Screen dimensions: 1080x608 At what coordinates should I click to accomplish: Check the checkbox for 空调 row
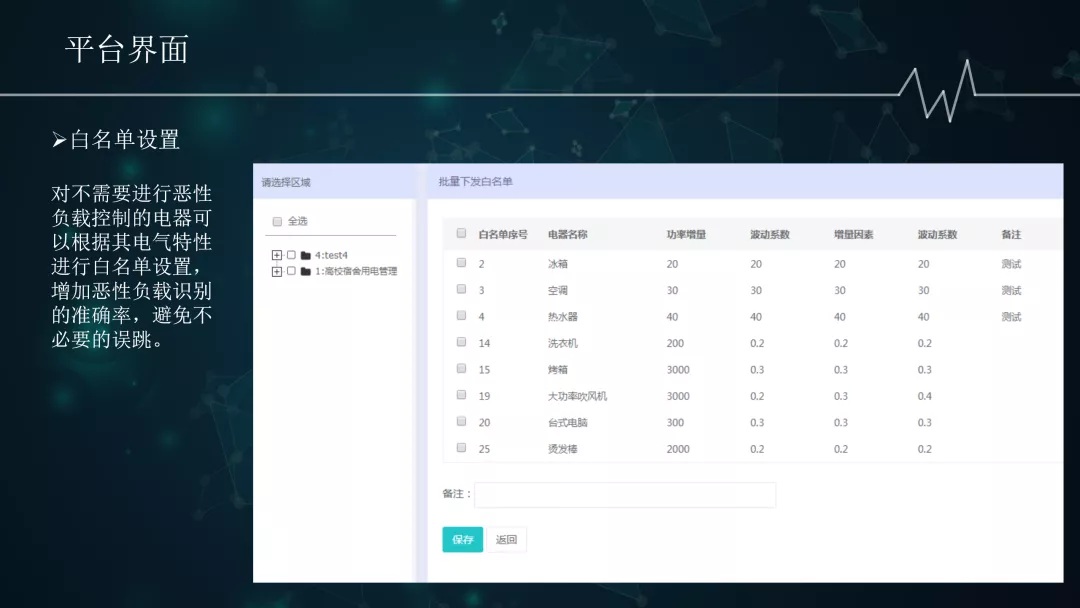click(x=461, y=289)
